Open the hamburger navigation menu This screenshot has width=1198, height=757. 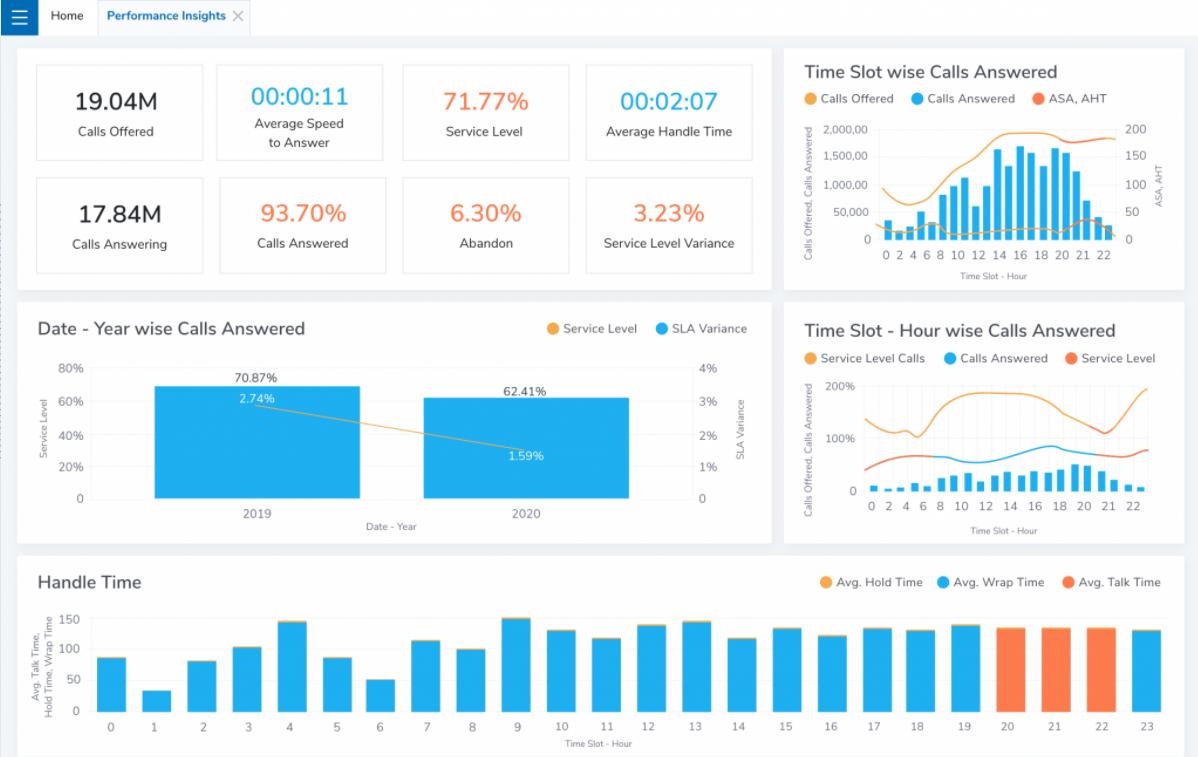(19, 17)
